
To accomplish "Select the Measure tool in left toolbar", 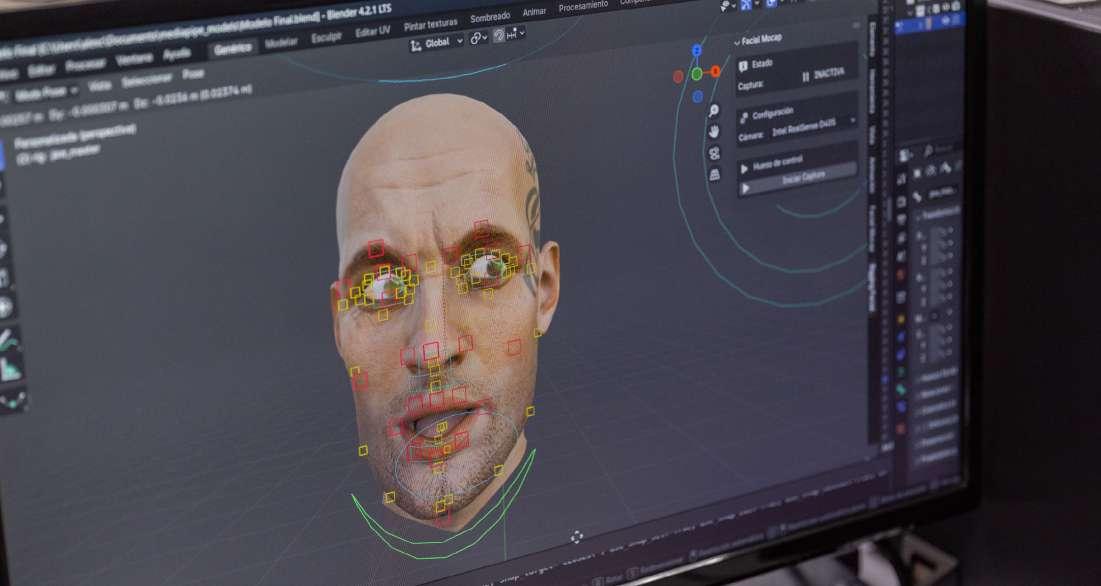I will 10,369.
